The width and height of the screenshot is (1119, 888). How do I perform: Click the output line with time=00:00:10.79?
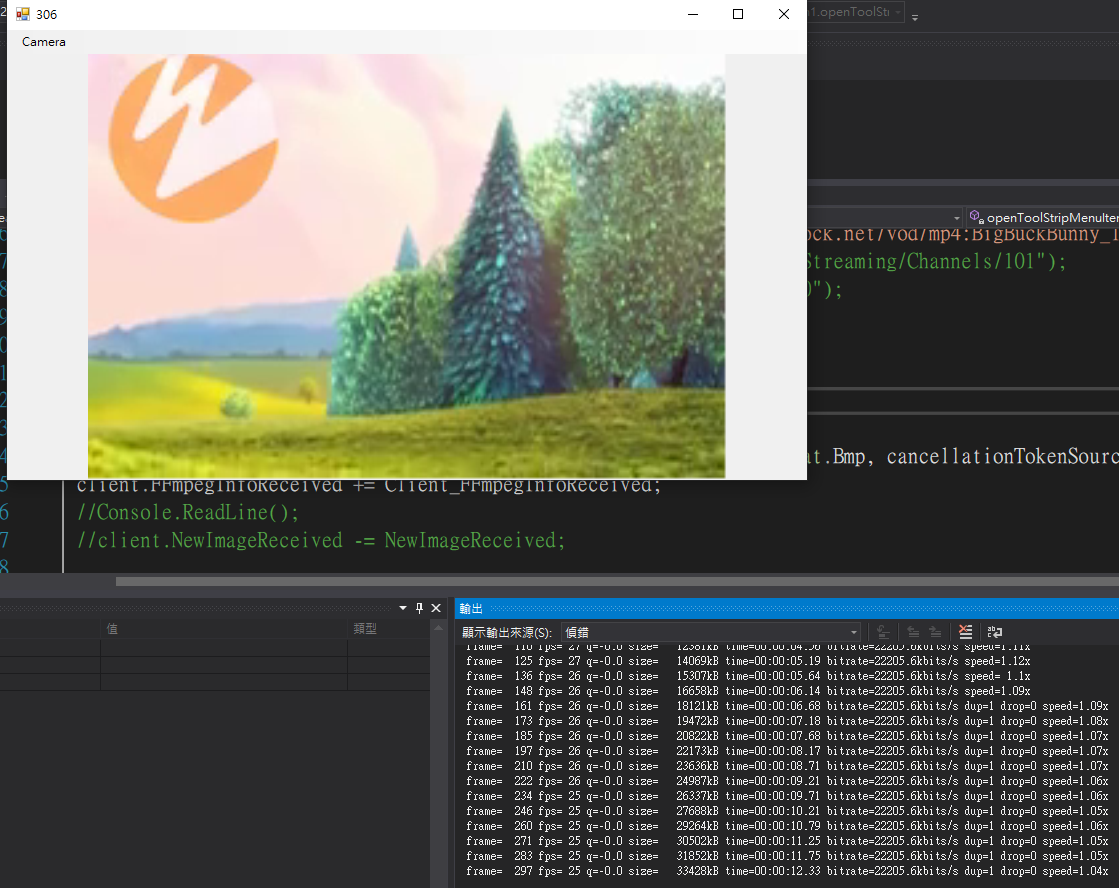point(787,827)
